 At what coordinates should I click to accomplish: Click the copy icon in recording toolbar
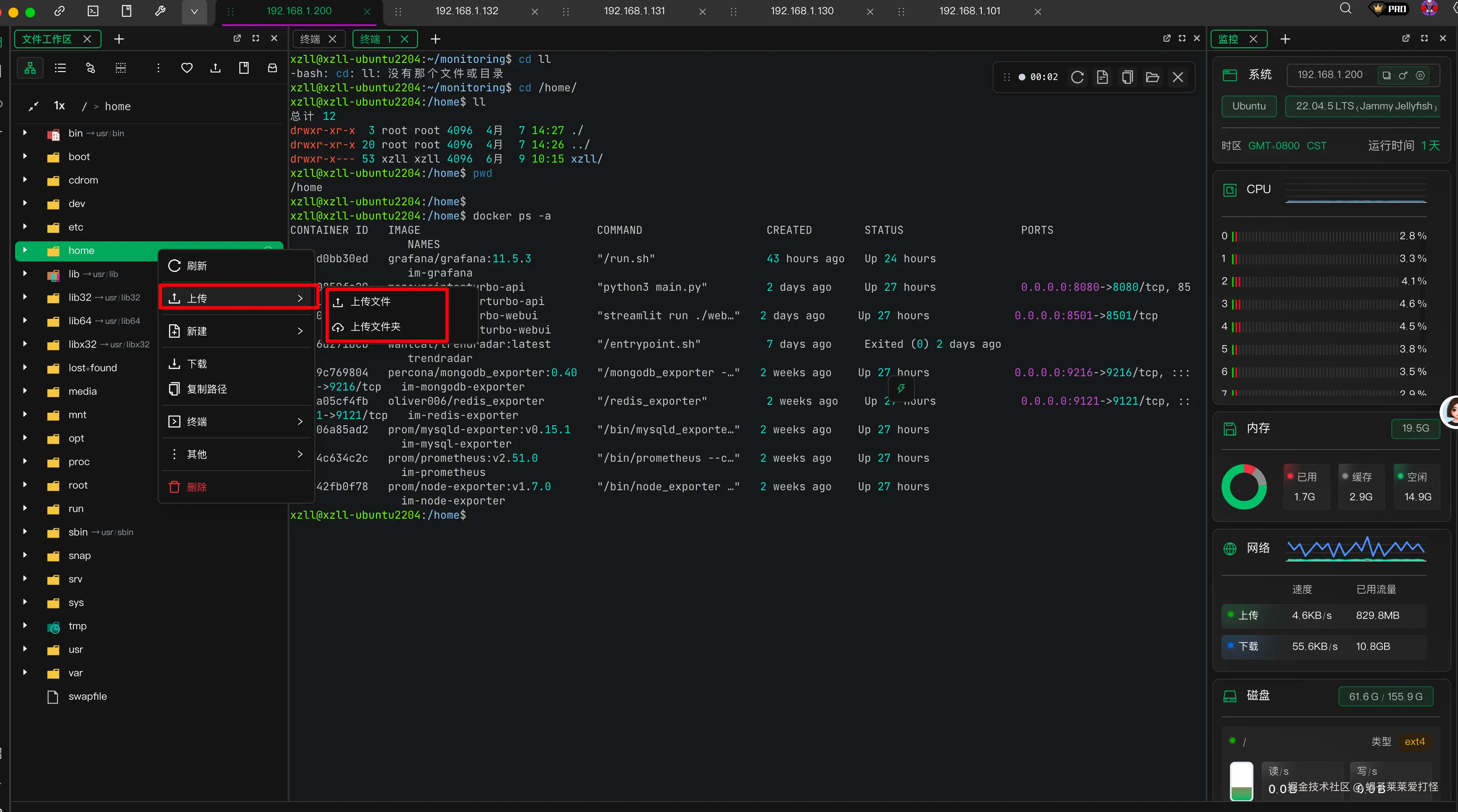[1127, 77]
